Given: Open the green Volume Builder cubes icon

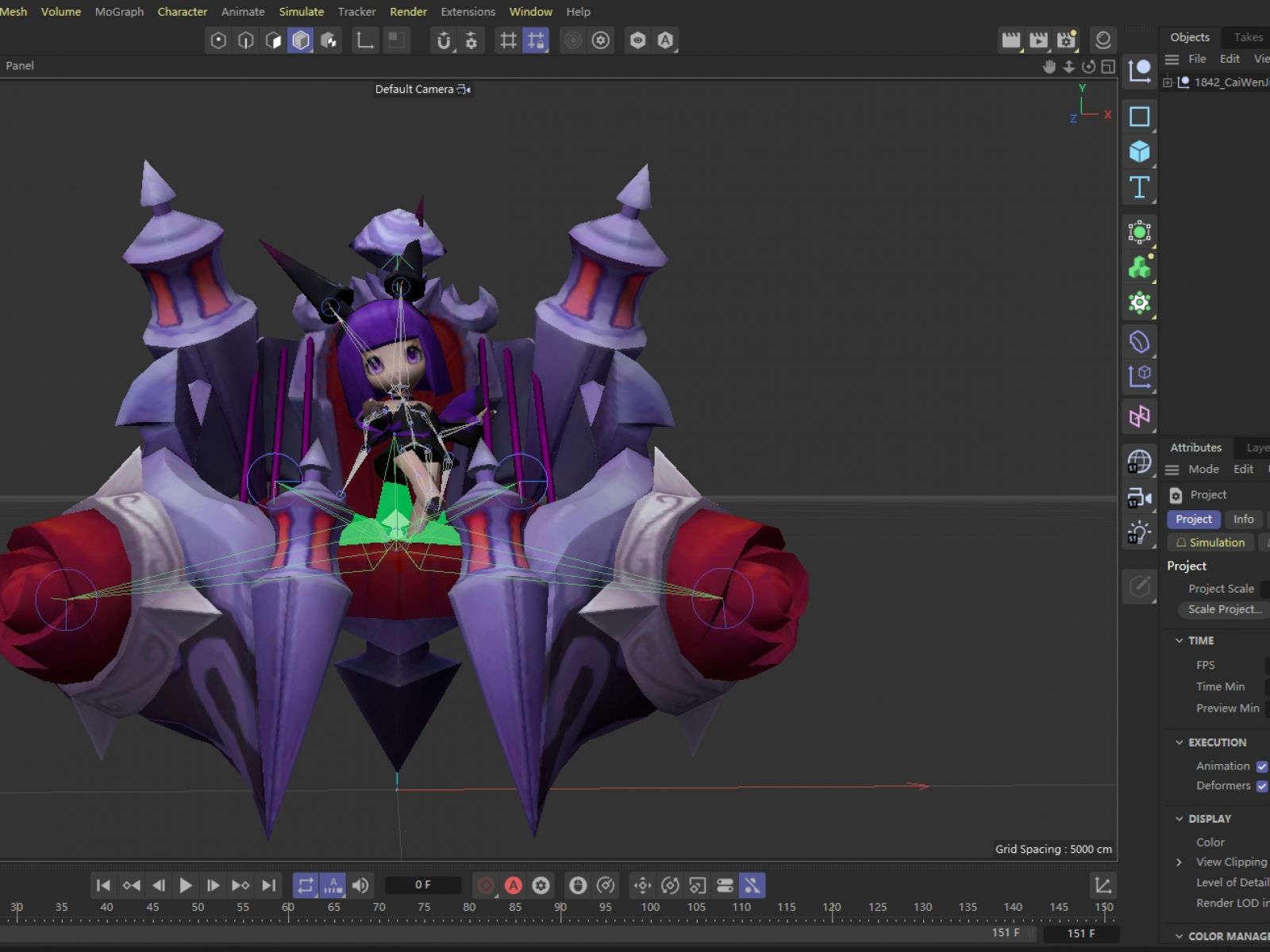Looking at the screenshot, I should (x=1139, y=267).
